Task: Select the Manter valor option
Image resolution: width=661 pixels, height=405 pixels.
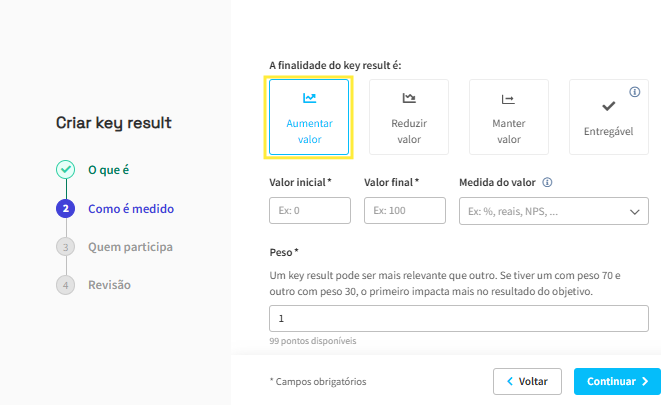Action: [509, 117]
